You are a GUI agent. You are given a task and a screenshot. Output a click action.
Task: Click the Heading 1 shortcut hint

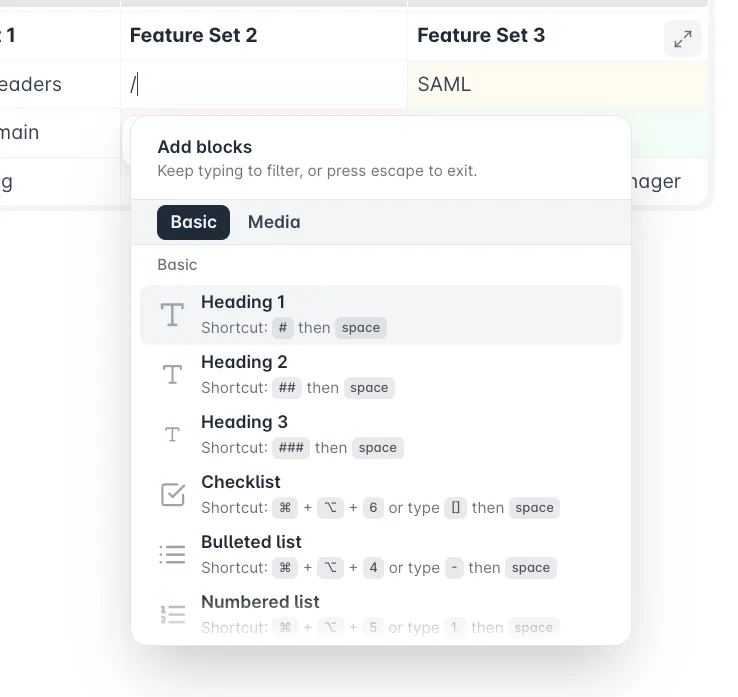[294, 328]
